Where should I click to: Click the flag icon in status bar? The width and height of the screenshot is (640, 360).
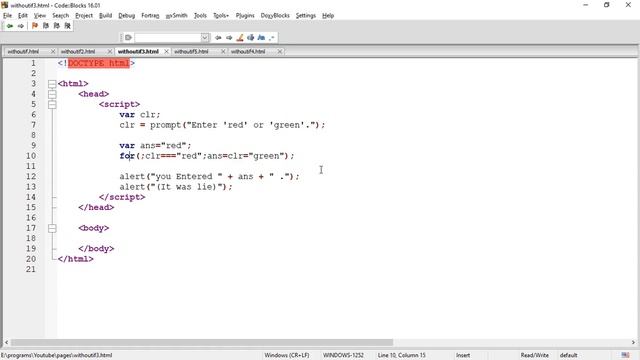[x=625, y=355]
